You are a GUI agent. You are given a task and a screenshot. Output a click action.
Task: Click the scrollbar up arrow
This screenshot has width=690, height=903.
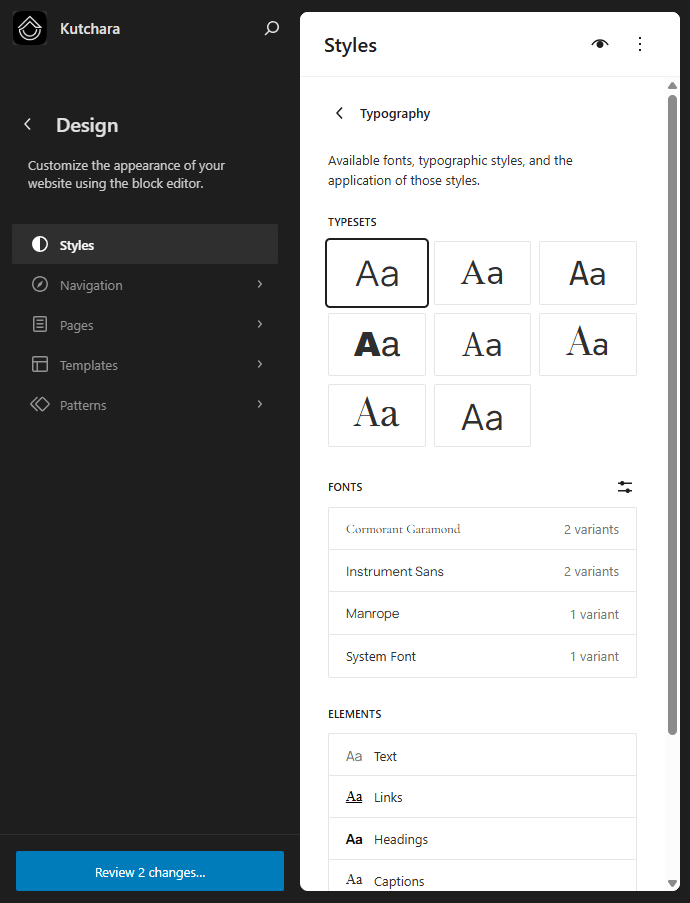(672, 85)
